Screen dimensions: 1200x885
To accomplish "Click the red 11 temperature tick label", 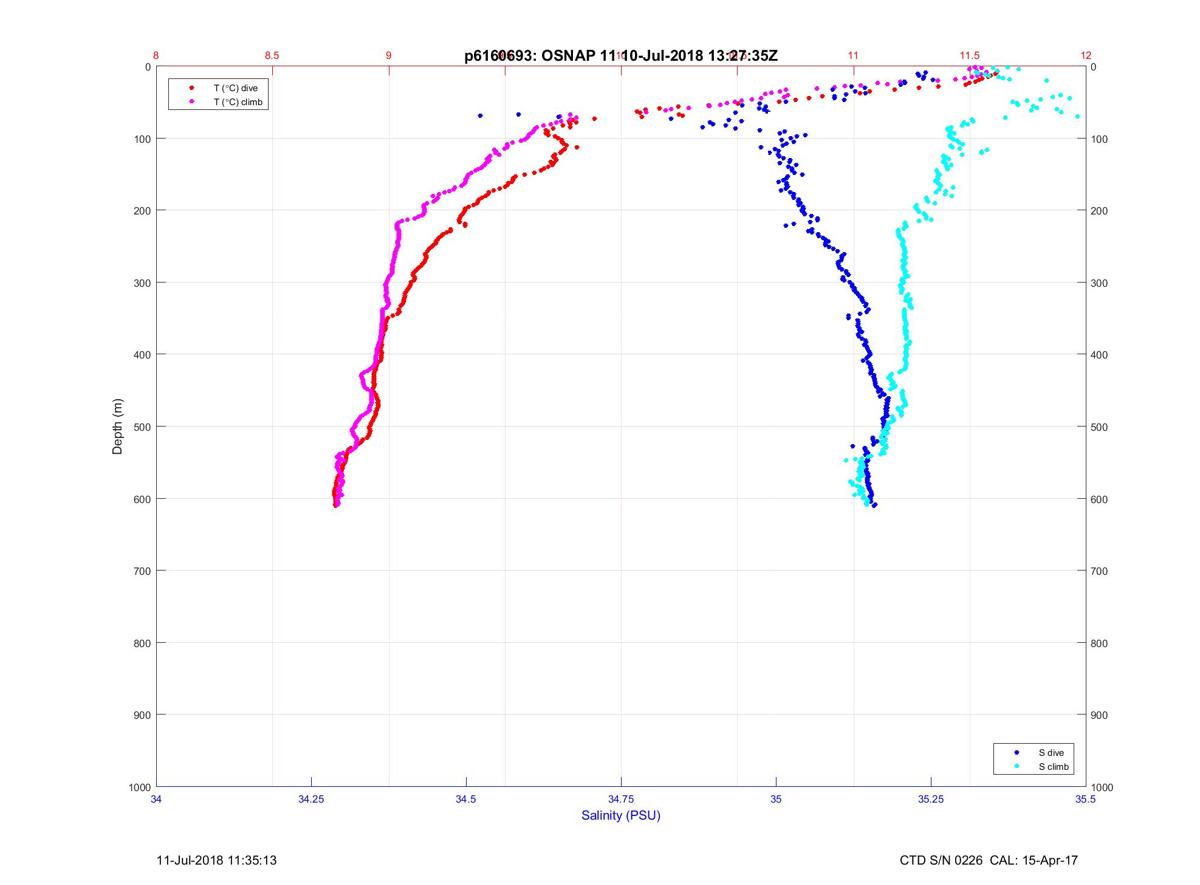I will (853, 56).
